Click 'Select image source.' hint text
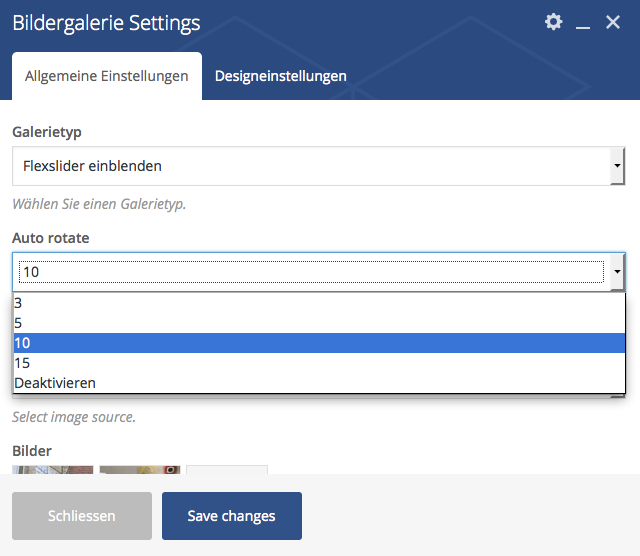 [74, 417]
